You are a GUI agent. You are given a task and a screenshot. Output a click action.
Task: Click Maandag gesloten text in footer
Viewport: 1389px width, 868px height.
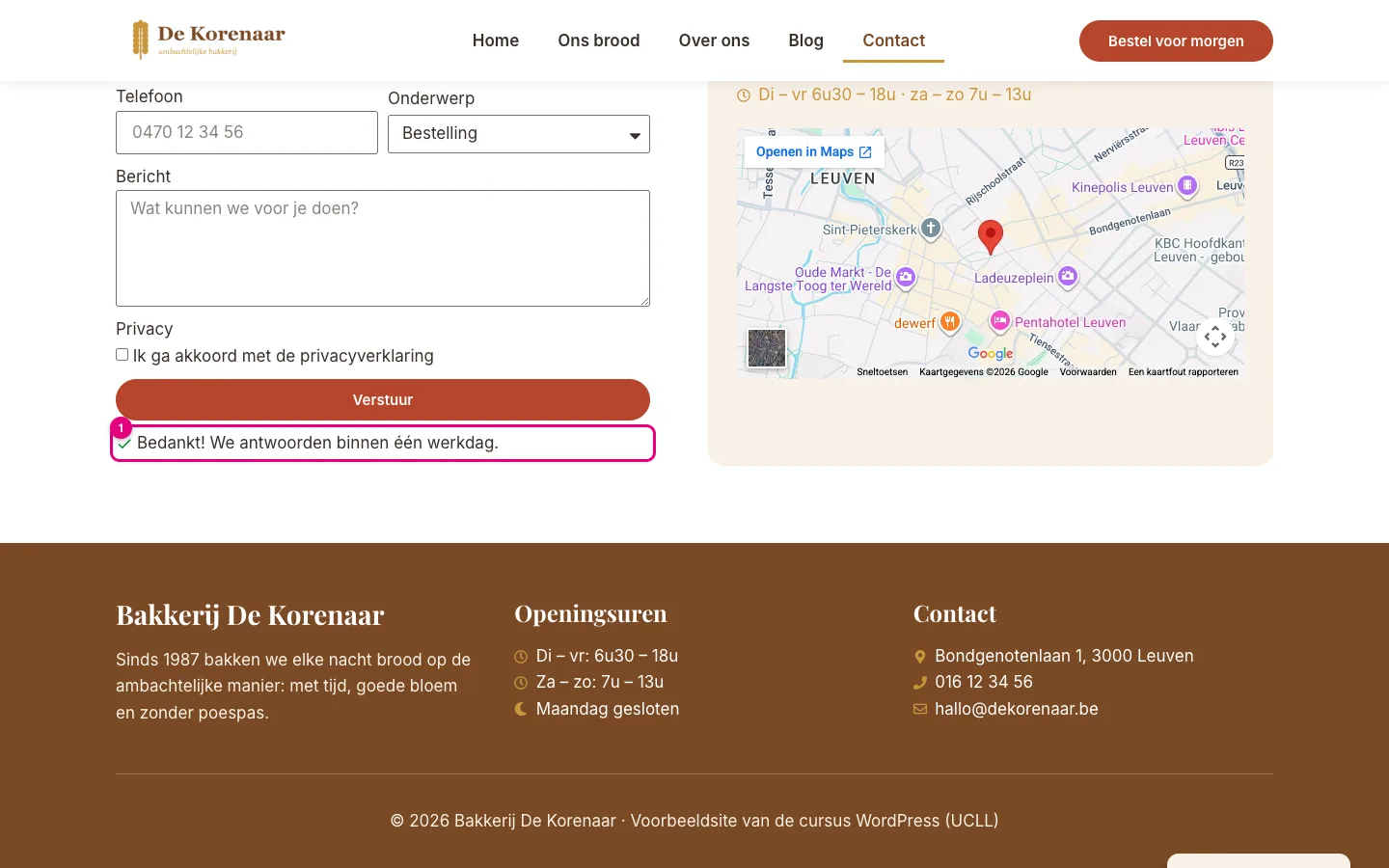[x=608, y=709]
